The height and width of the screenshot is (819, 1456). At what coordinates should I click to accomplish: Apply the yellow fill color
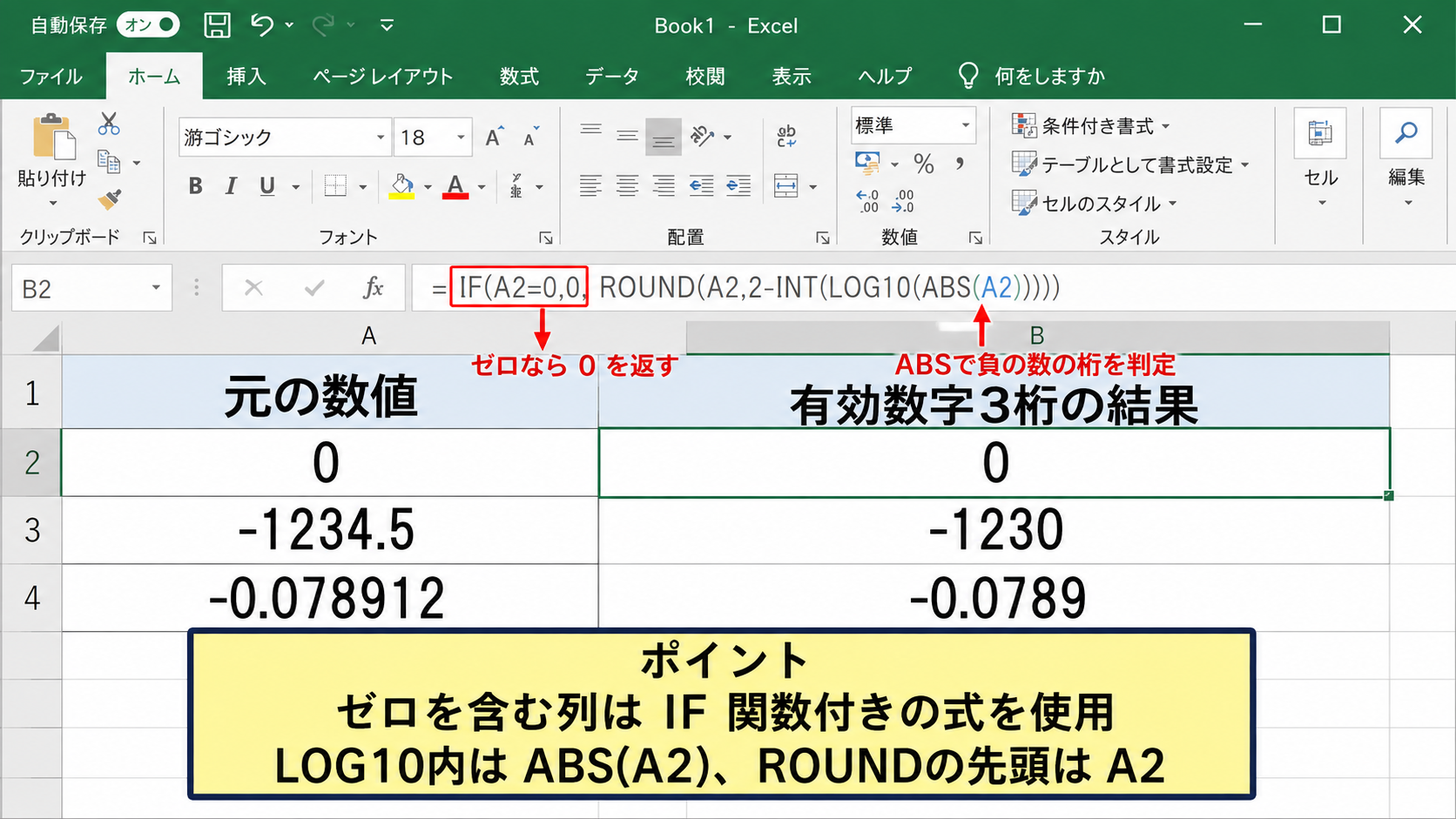(x=401, y=185)
